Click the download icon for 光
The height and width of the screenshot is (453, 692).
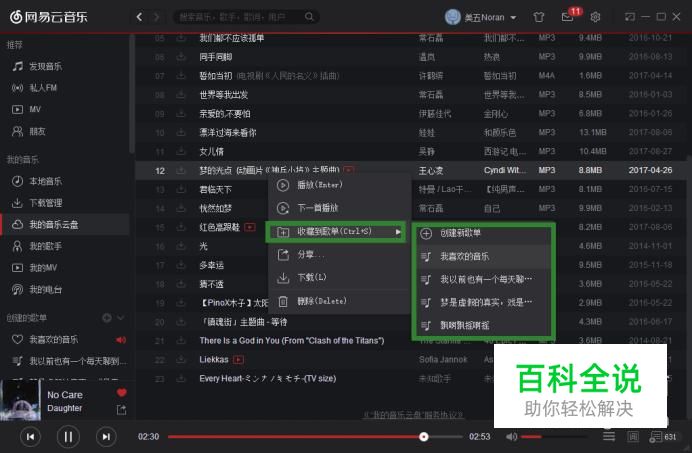(x=181, y=246)
